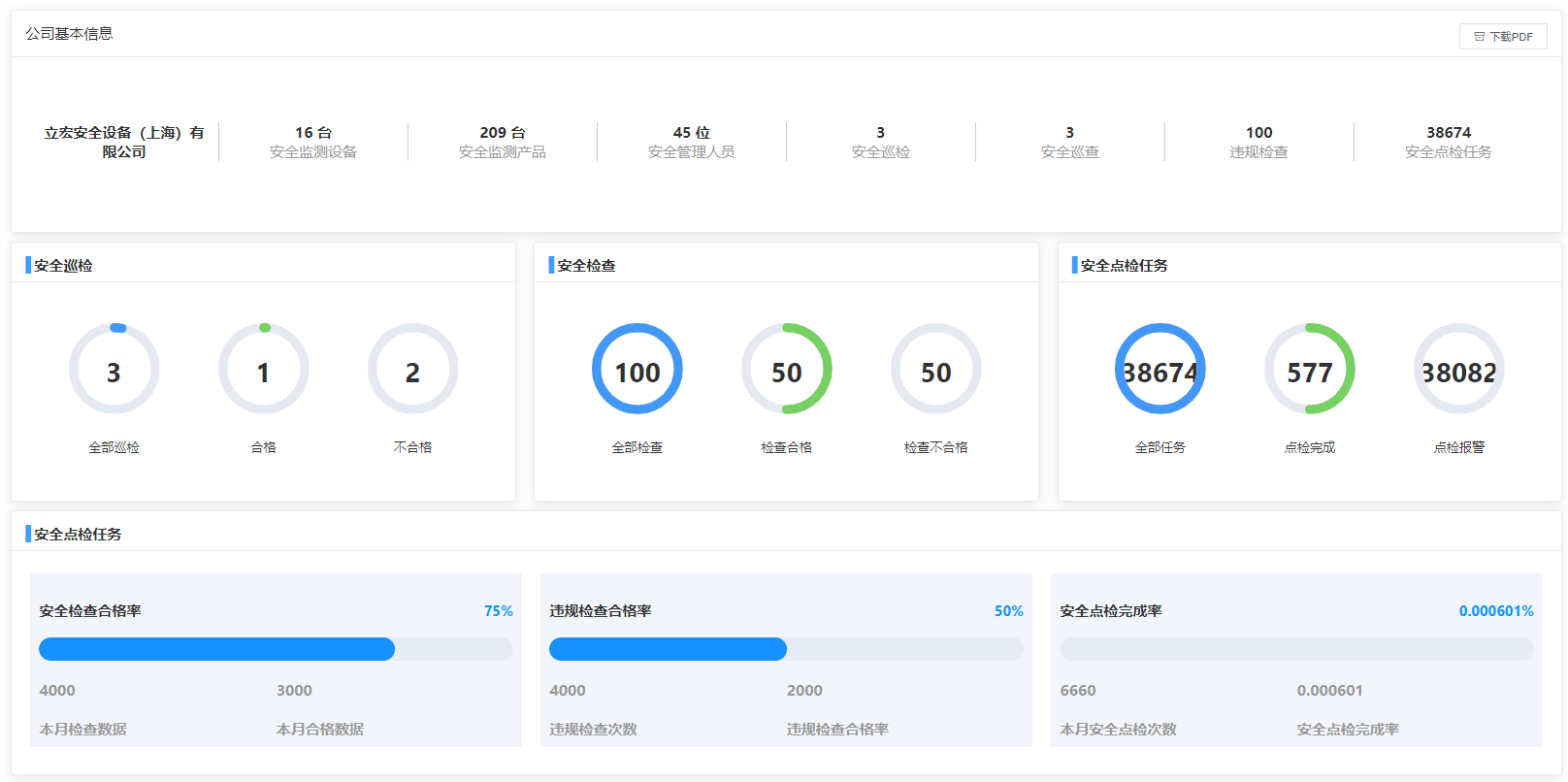Open the 点检报警 ring showing 38082

tap(1458, 370)
